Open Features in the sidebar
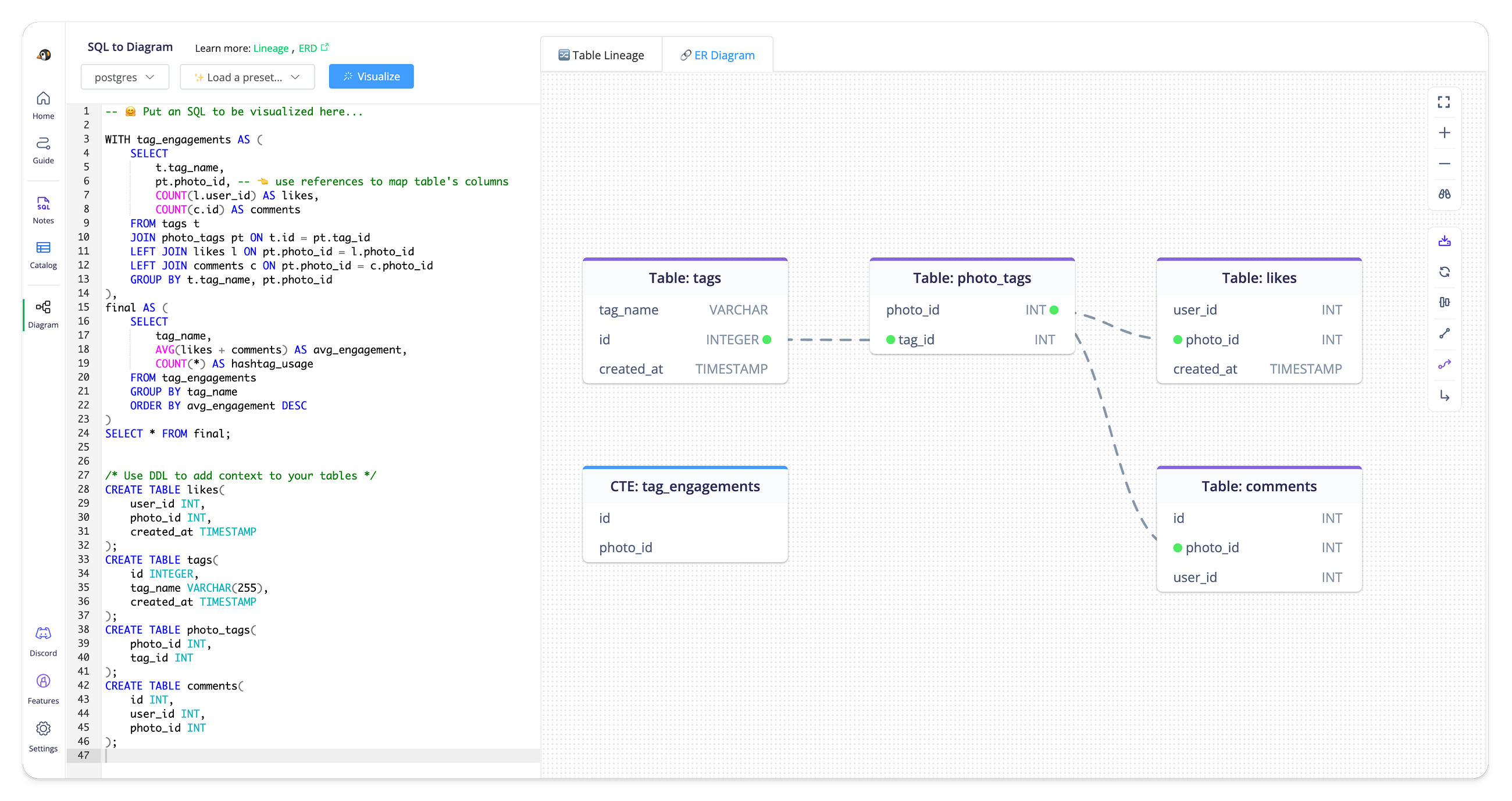 44,689
